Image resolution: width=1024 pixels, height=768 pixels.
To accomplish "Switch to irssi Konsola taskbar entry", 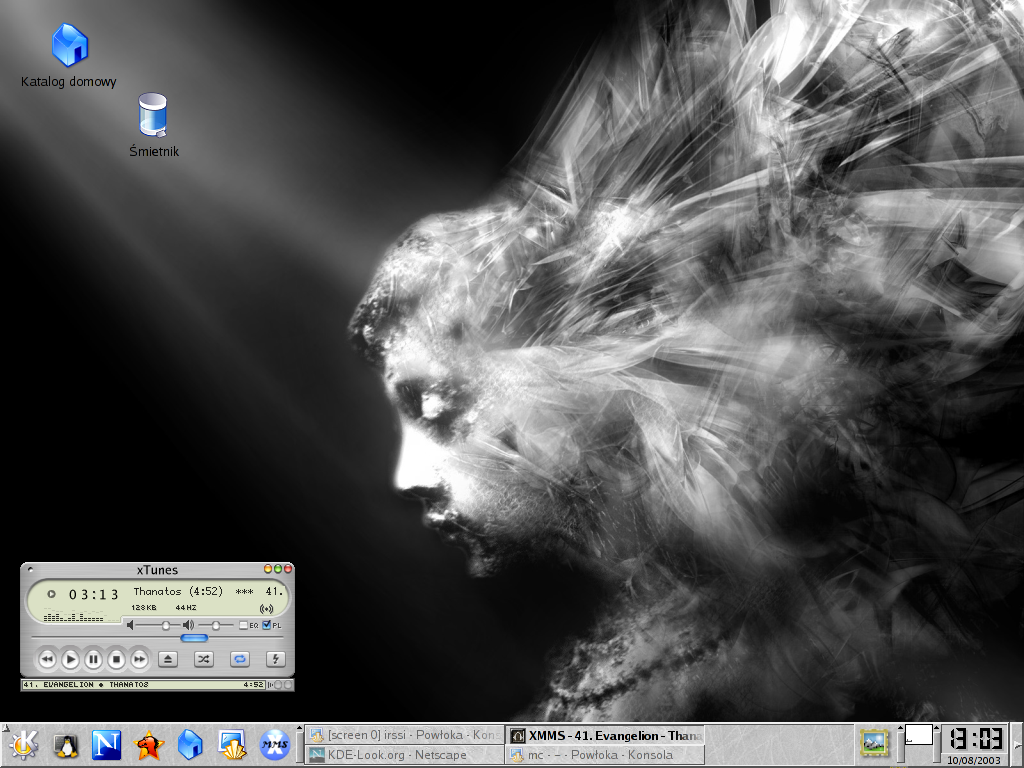I will (404, 735).
